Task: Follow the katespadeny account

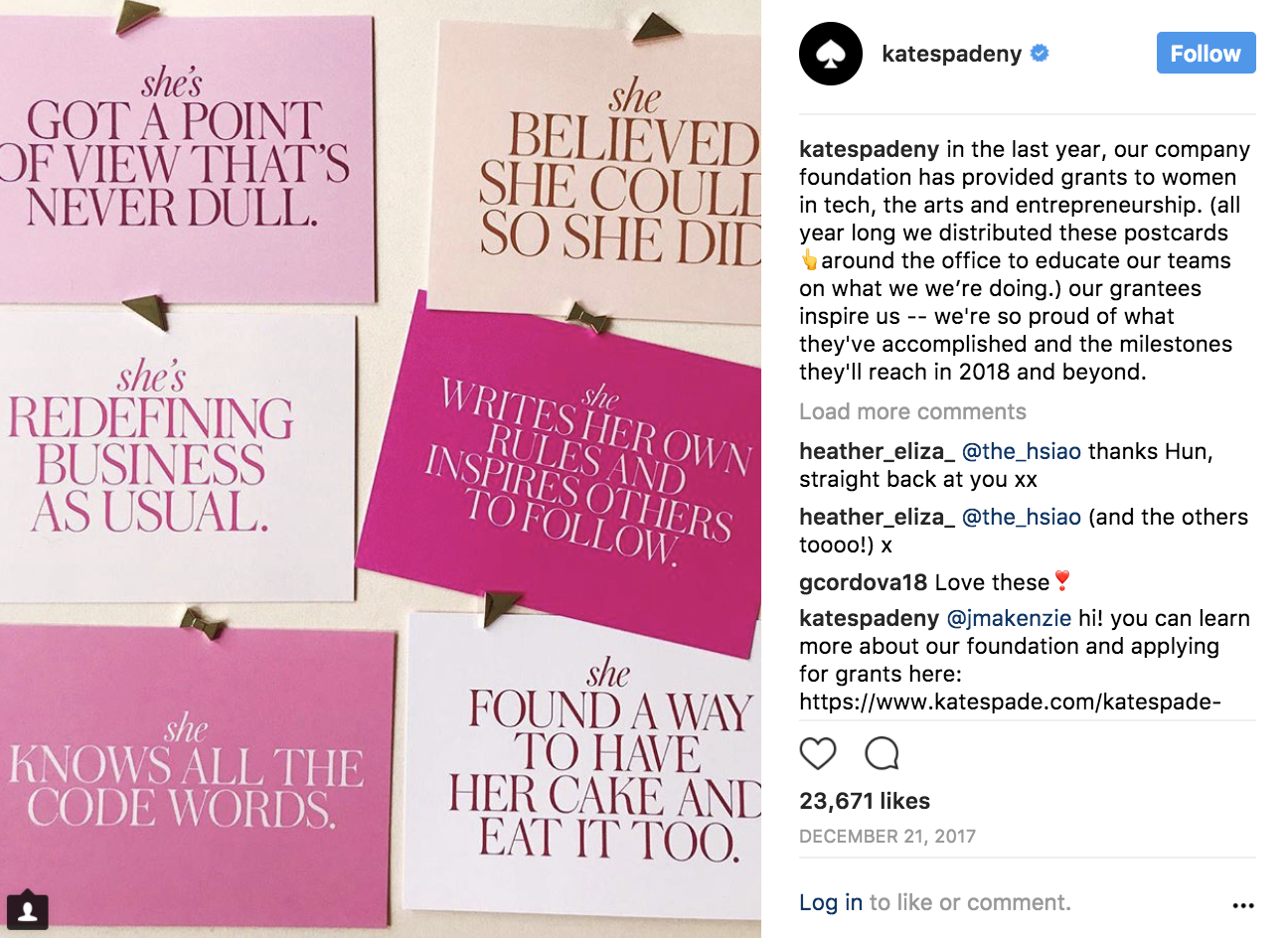Action: 1206,53
